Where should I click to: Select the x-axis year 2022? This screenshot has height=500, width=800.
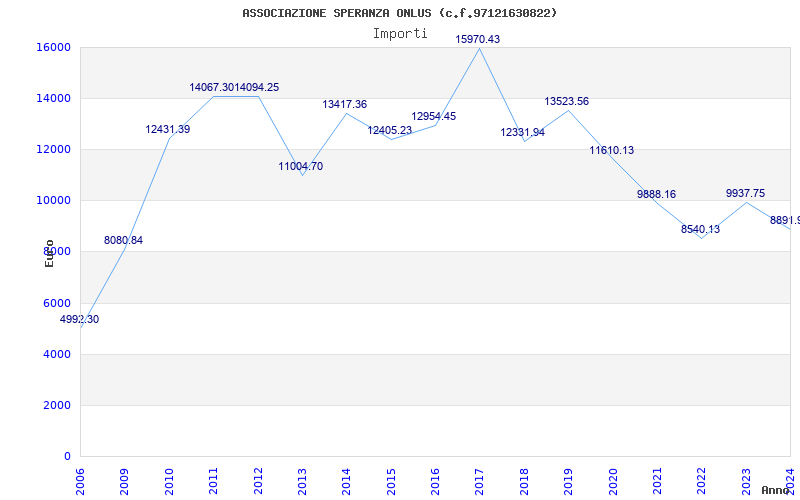tap(702, 482)
